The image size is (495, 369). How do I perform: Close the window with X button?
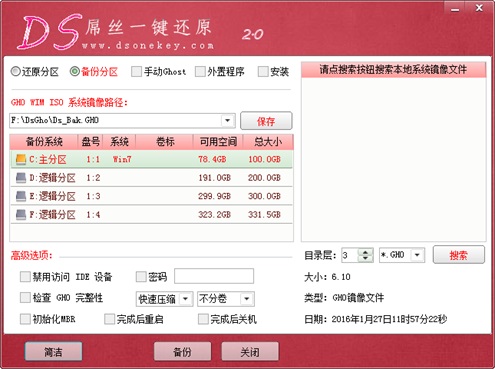[x=479, y=8]
